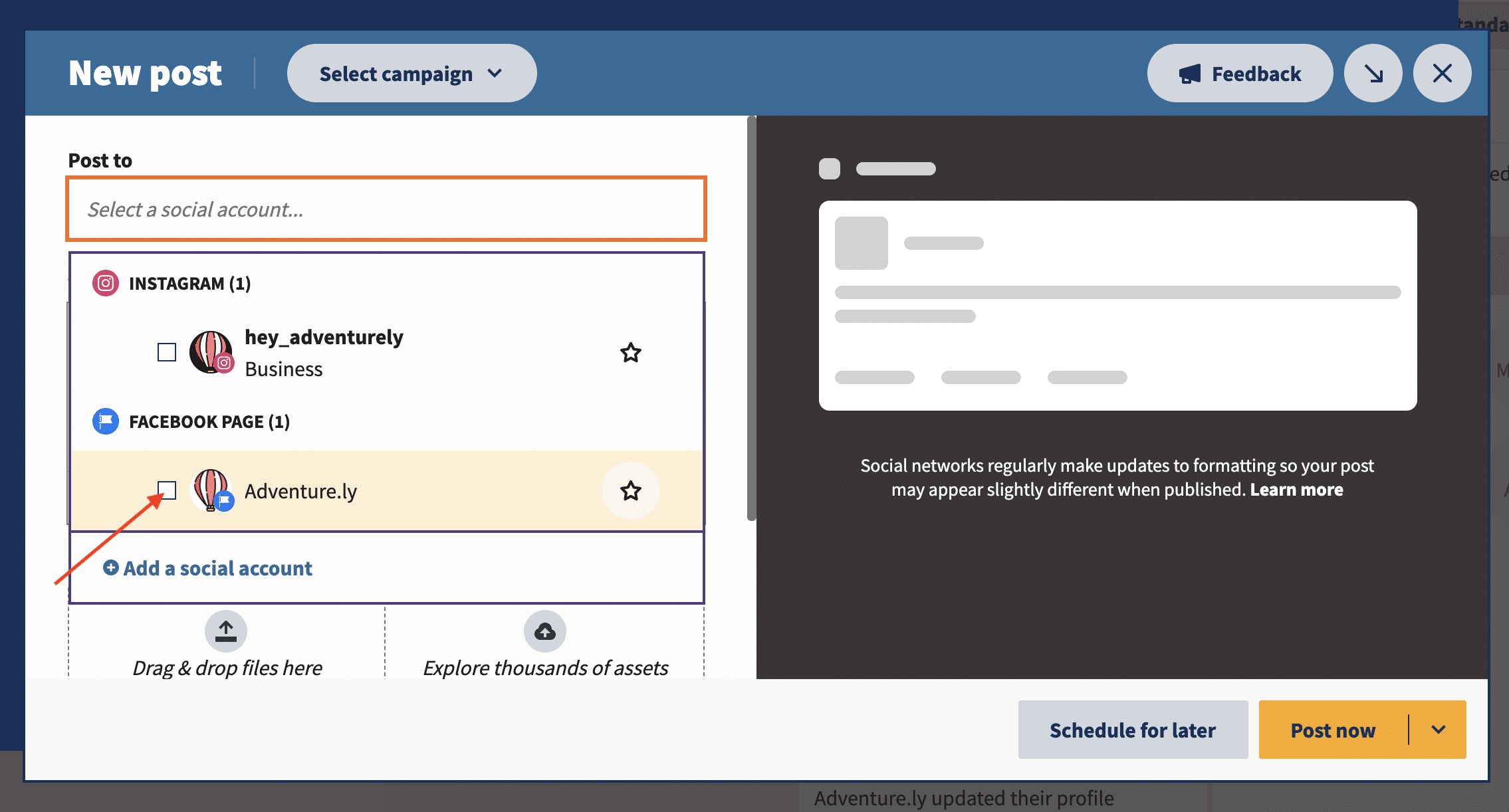Enable the hey_adventurely favorite star
The image size is (1509, 812).
[x=630, y=352]
